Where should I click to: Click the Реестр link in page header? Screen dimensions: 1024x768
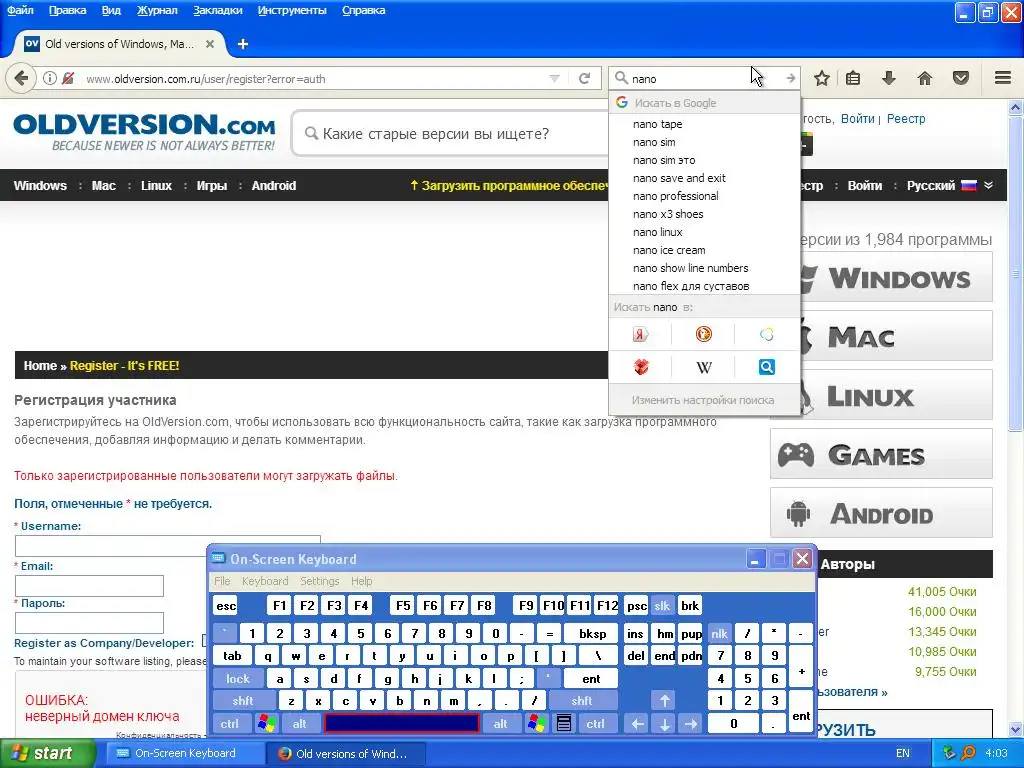click(906, 119)
